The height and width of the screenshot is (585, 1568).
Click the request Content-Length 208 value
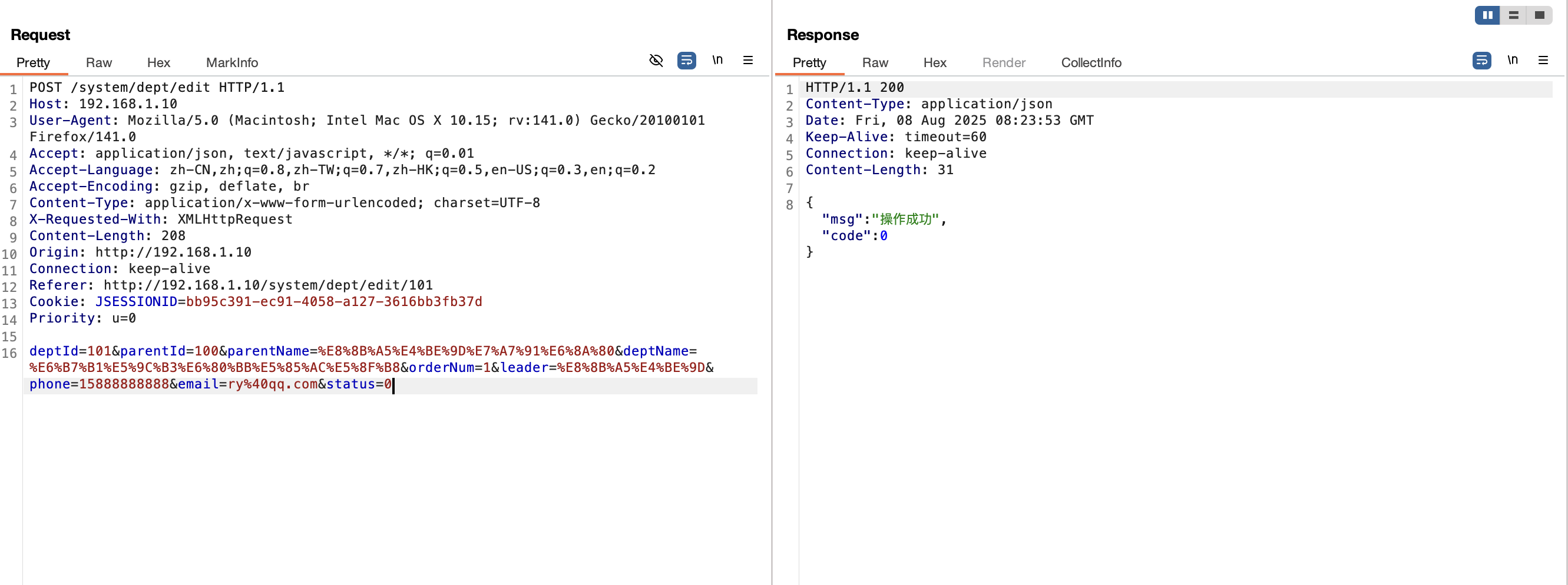pos(174,235)
